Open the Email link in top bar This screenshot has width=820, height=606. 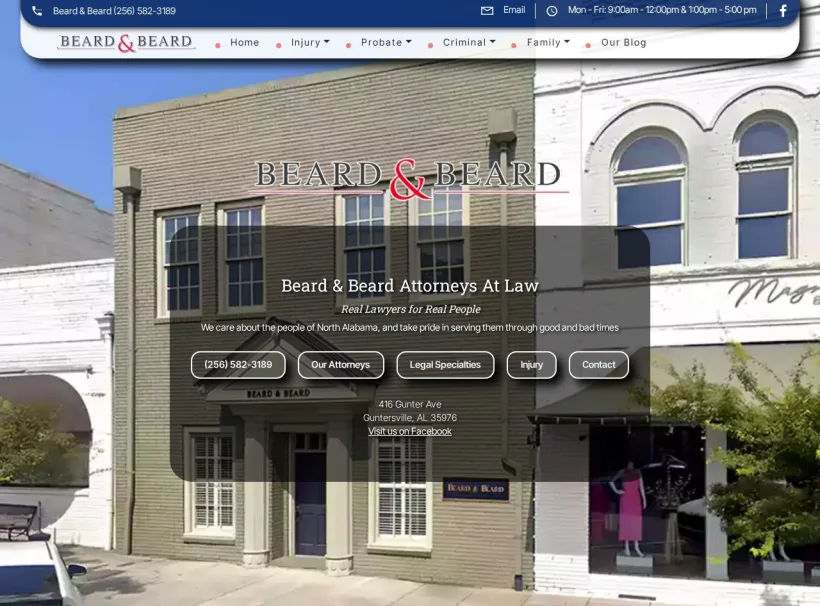point(514,10)
